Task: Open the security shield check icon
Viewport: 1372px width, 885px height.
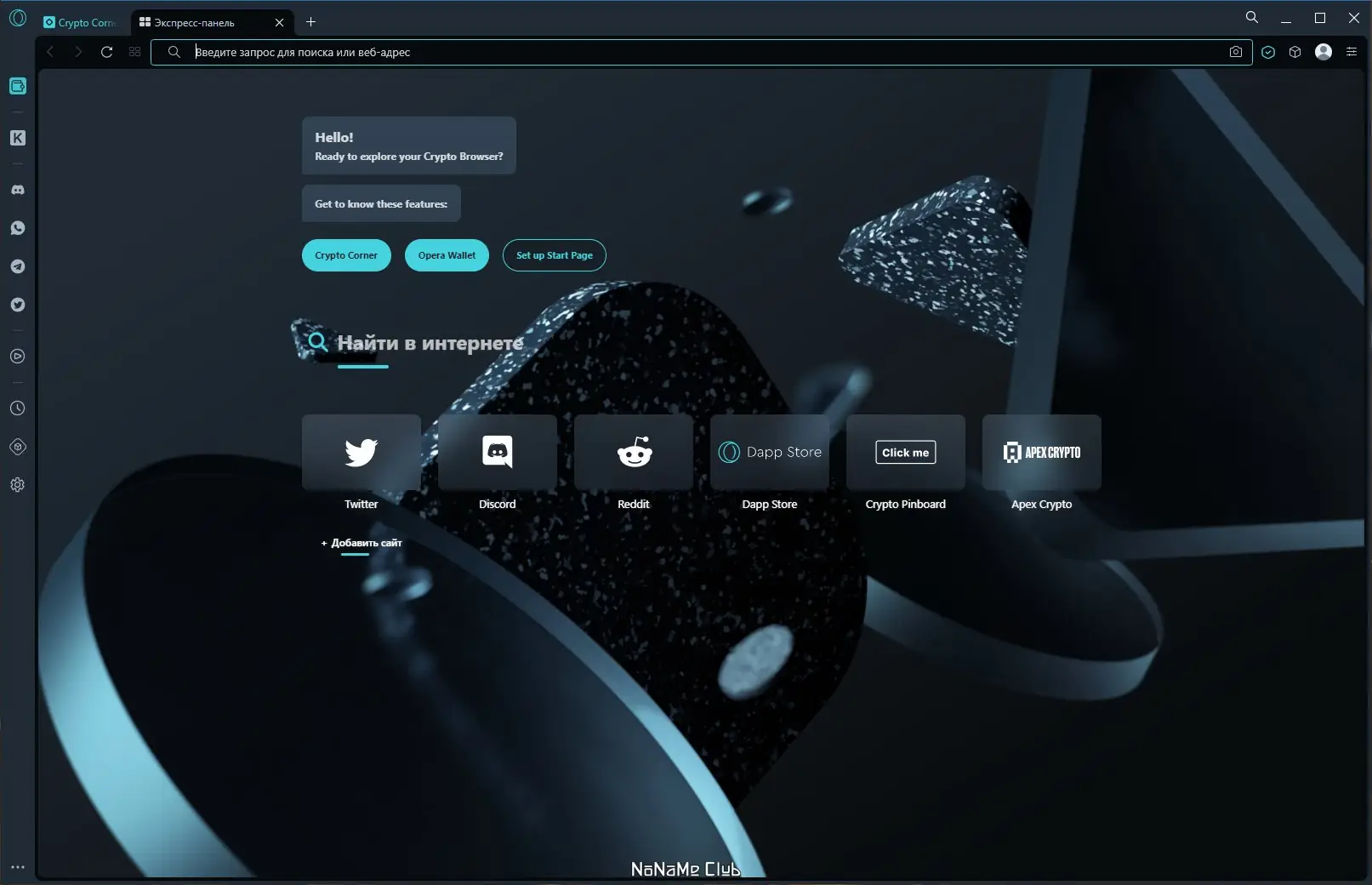Action: coord(1268,52)
